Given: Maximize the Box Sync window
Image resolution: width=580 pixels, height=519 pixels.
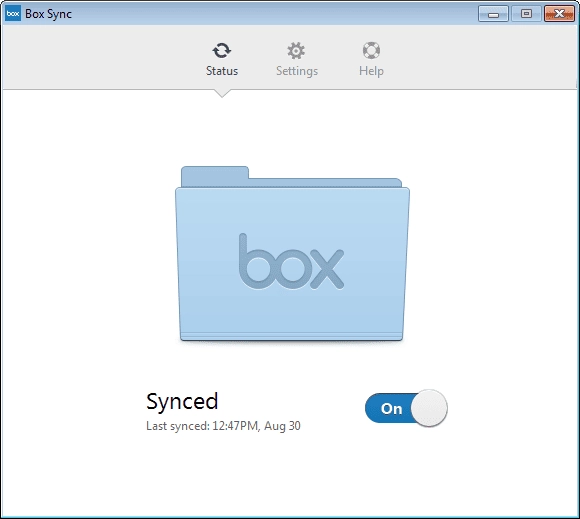Looking at the screenshot, I should [526, 14].
